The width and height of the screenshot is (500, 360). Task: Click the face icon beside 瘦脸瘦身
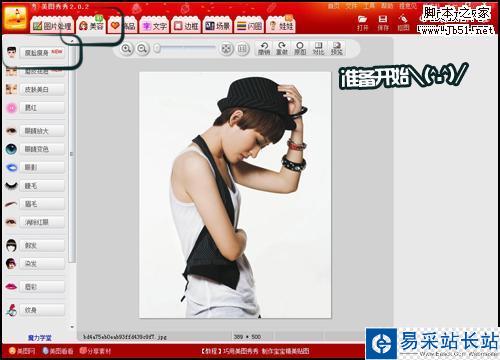click(x=11, y=52)
